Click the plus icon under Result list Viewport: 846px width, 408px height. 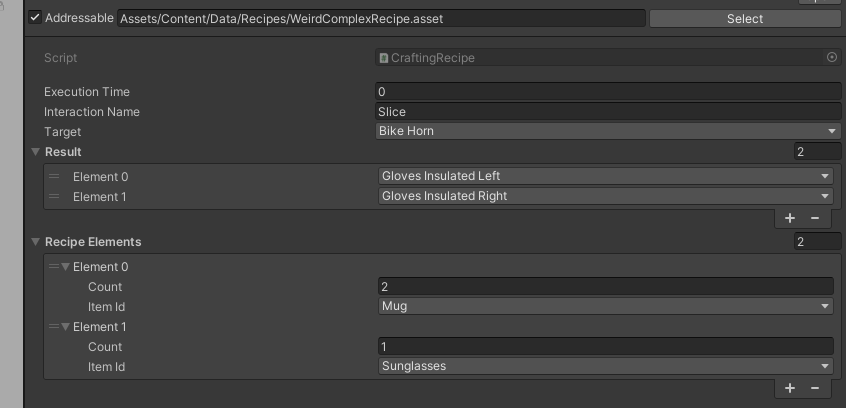[790, 218]
